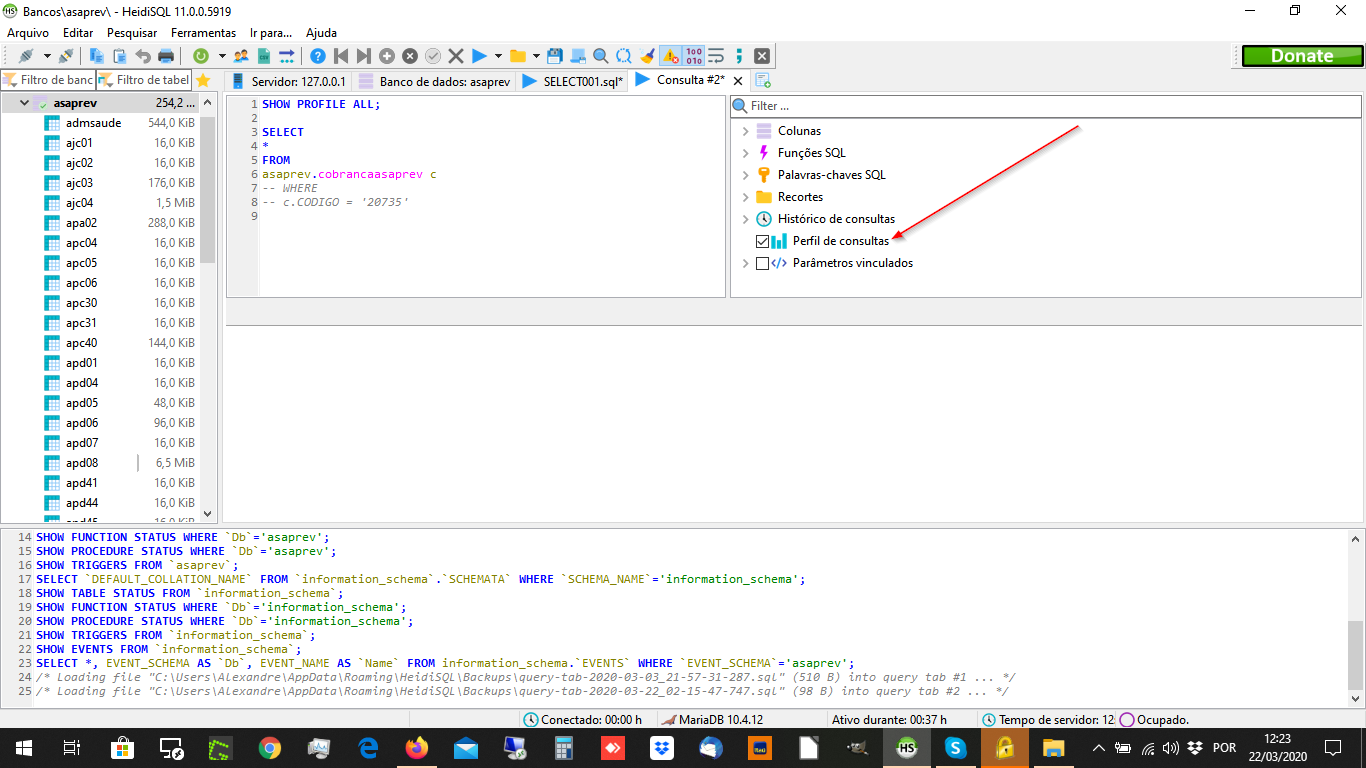
Task: Click the magnifier search icon in toolbar
Action: point(600,56)
